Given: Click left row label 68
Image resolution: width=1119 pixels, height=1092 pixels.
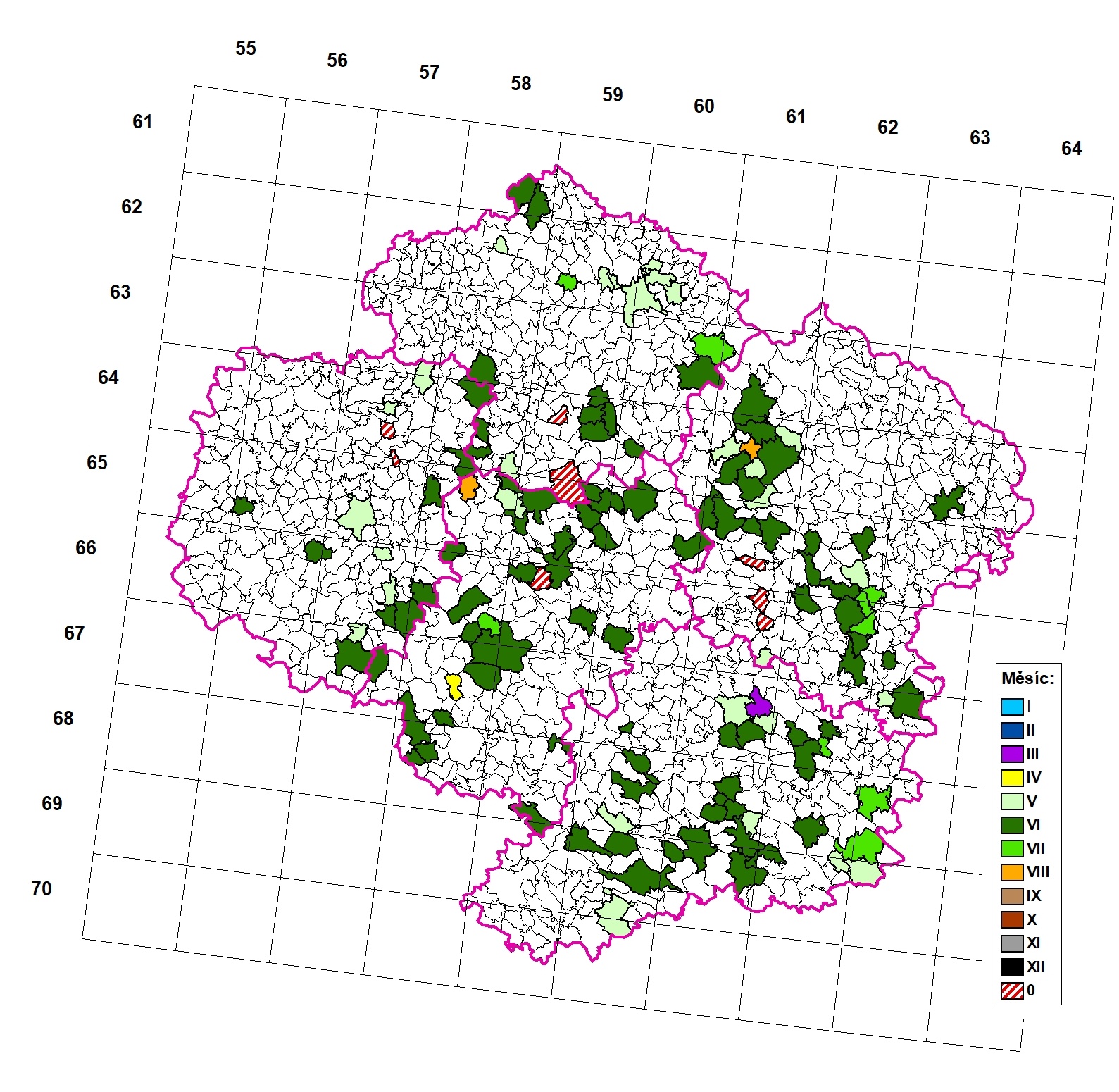Looking at the screenshot, I should [63, 719].
